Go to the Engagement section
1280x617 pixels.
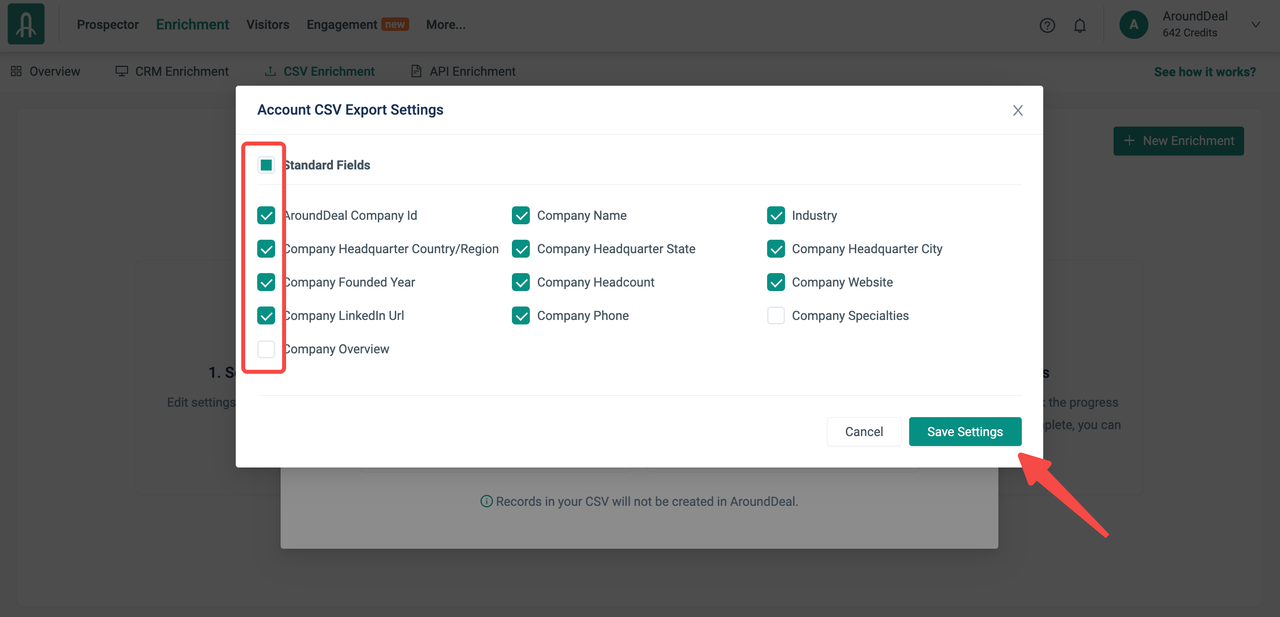coord(342,25)
